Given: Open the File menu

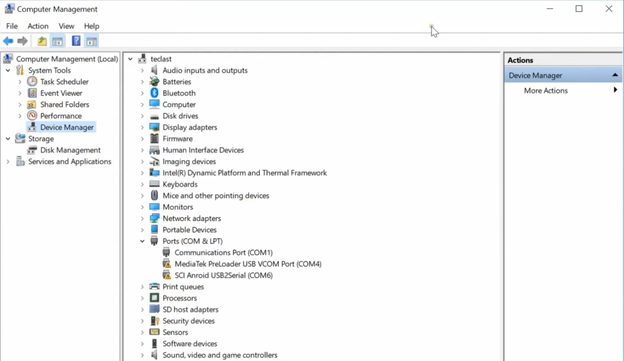Looking at the screenshot, I should pos(12,26).
